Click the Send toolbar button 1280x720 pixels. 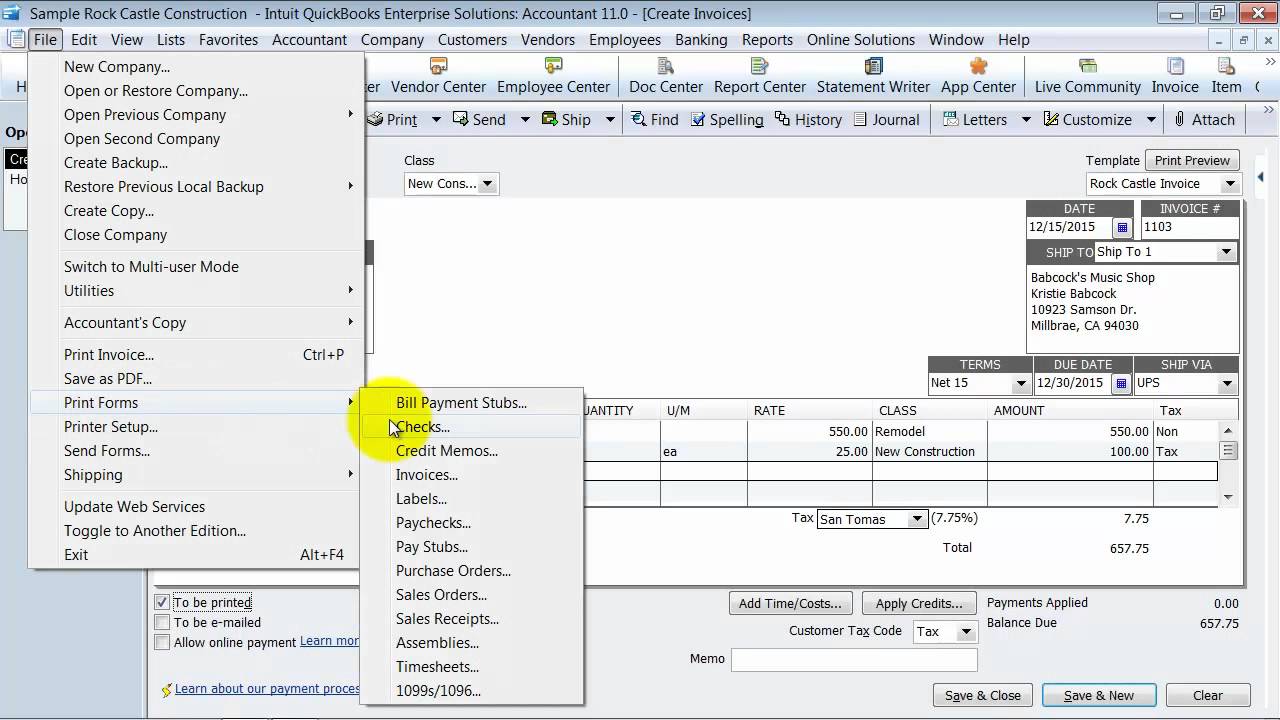tap(479, 119)
